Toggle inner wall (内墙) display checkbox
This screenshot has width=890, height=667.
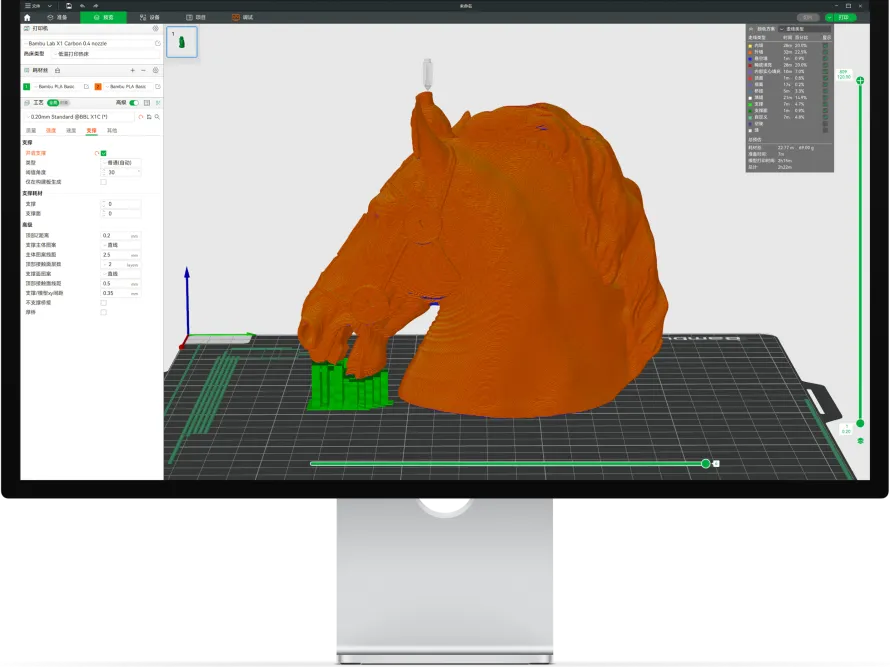click(825, 45)
